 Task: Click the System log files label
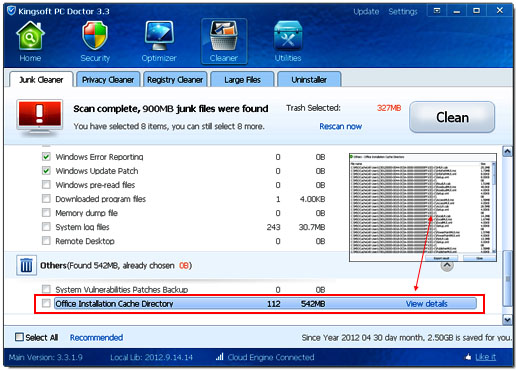pyautogui.click(x=82, y=227)
